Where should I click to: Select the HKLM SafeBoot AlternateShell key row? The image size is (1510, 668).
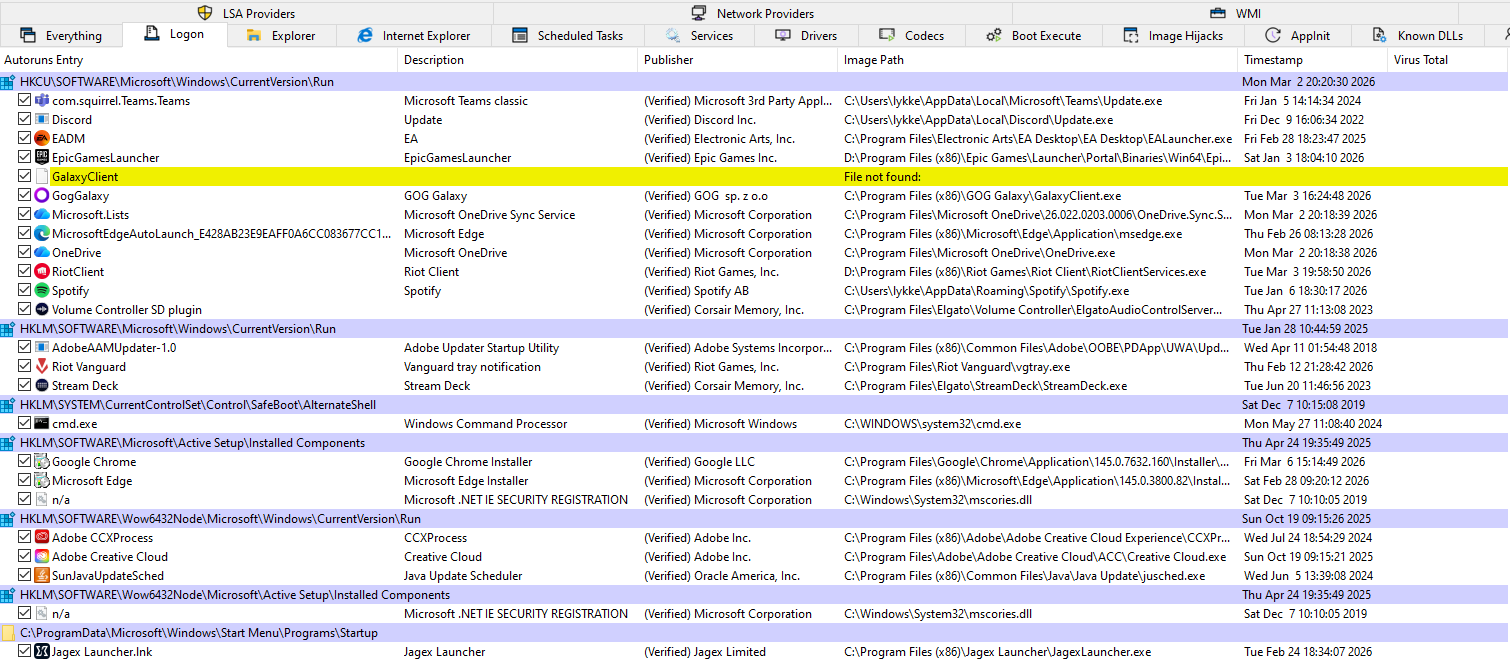754,405
